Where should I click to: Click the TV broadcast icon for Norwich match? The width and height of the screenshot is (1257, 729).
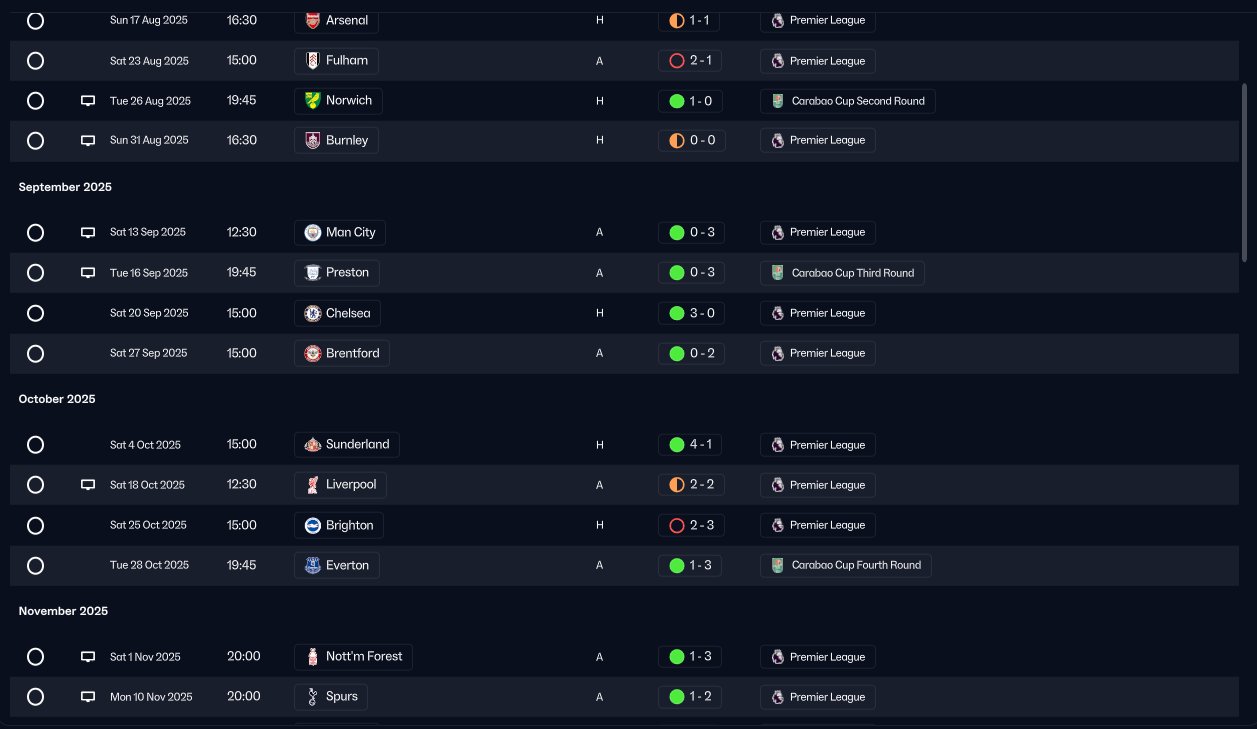(88, 101)
